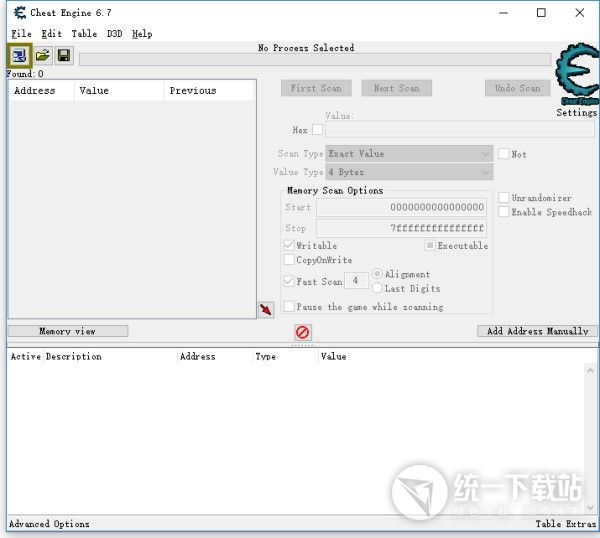Screen dimensions: 600x538
Task: Open the Value Type dropdown
Action: (x=409, y=172)
